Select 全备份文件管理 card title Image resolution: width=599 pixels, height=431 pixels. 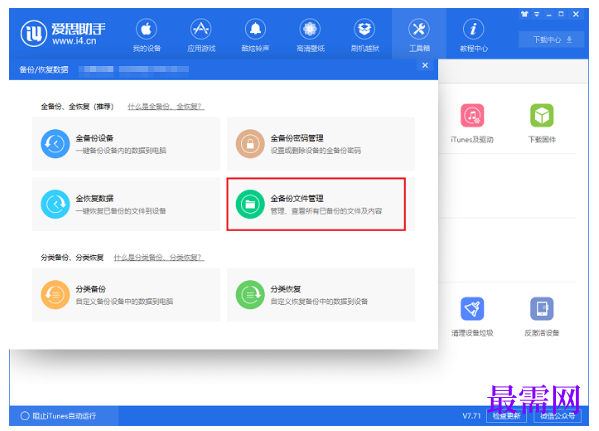[x=297, y=198]
